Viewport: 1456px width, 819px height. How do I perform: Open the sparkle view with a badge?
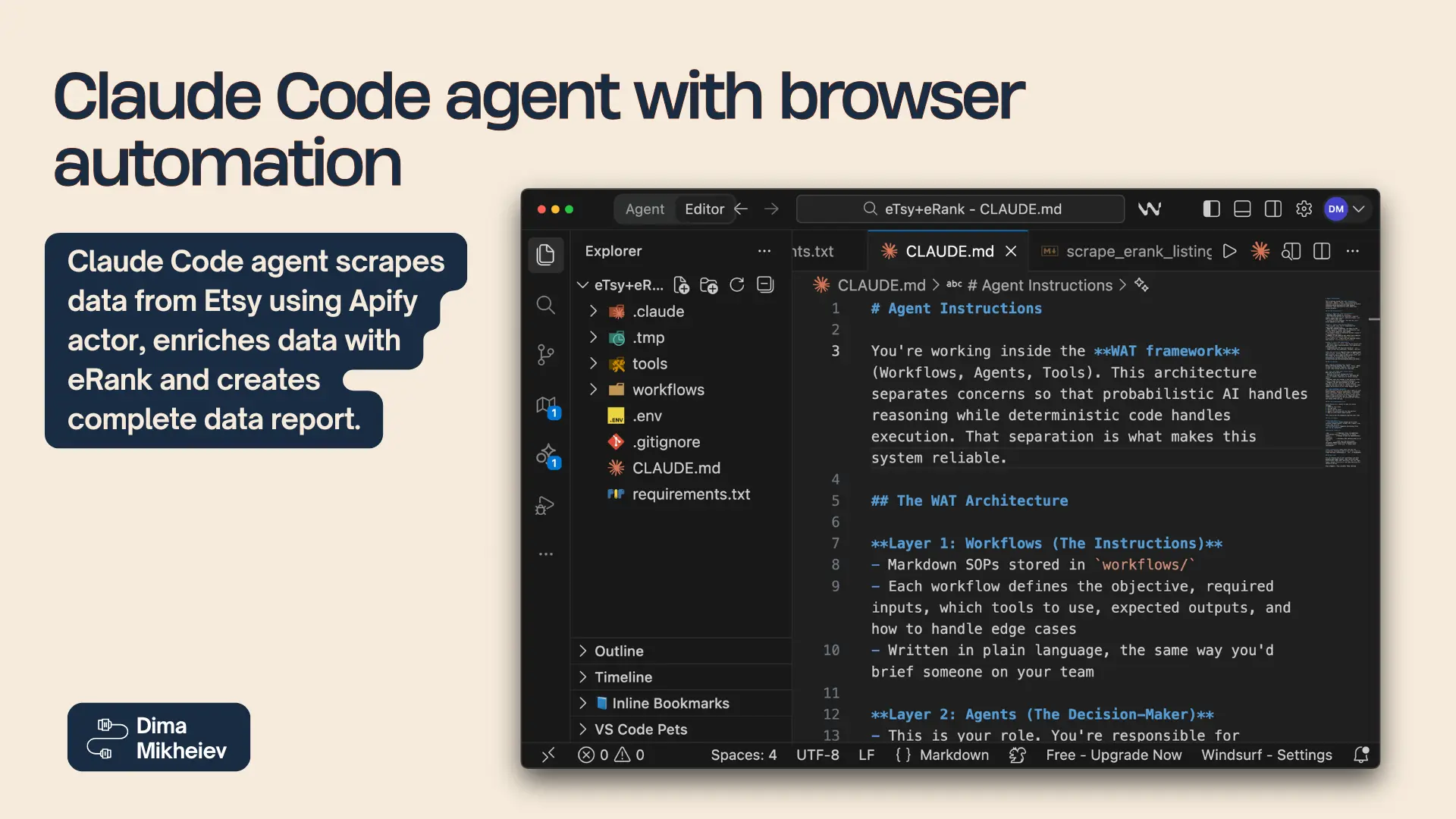548,456
